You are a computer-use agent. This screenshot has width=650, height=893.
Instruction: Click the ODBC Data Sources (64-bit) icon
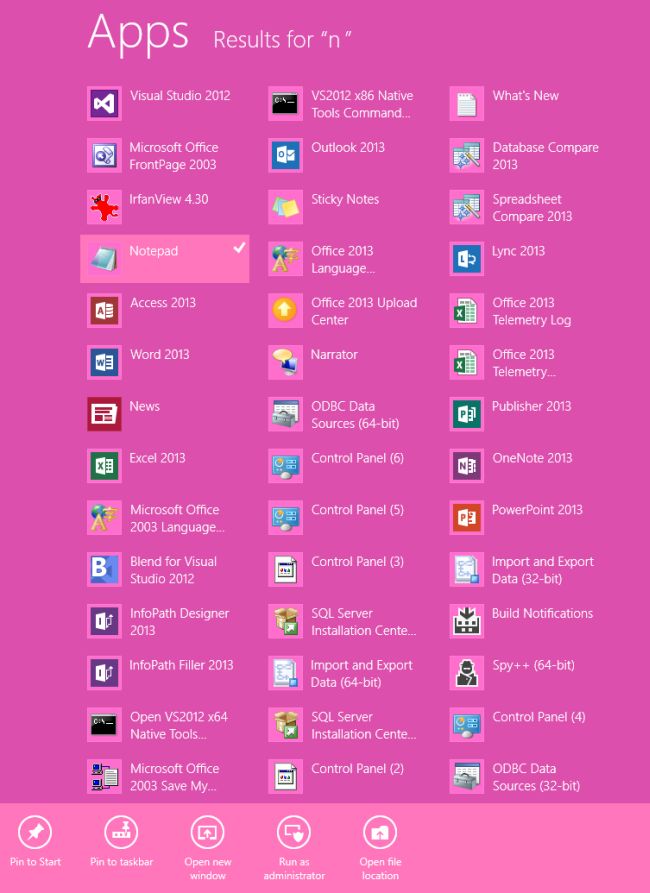click(285, 414)
